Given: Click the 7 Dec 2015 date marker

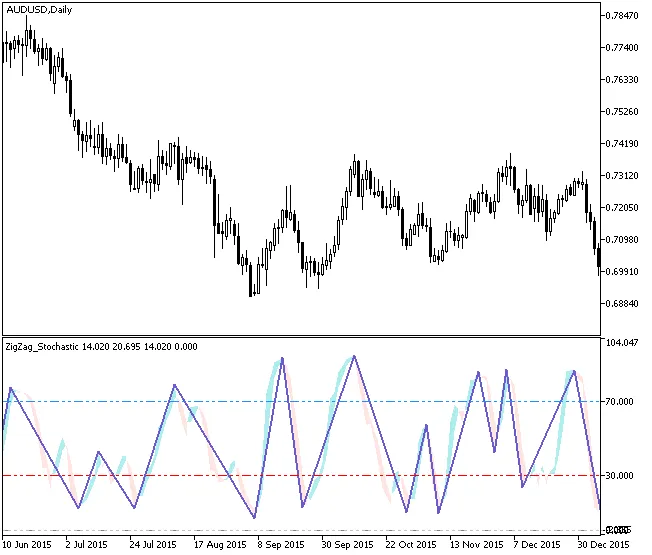Looking at the screenshot, I should tap(537, 545).
